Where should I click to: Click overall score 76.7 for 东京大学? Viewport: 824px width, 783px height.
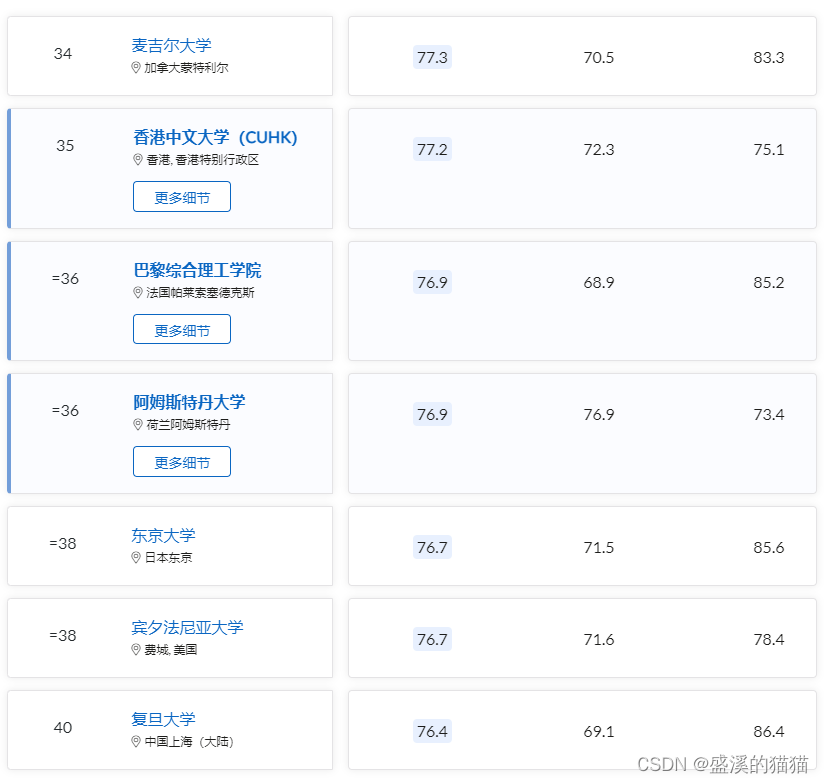(x=432, y=547)
